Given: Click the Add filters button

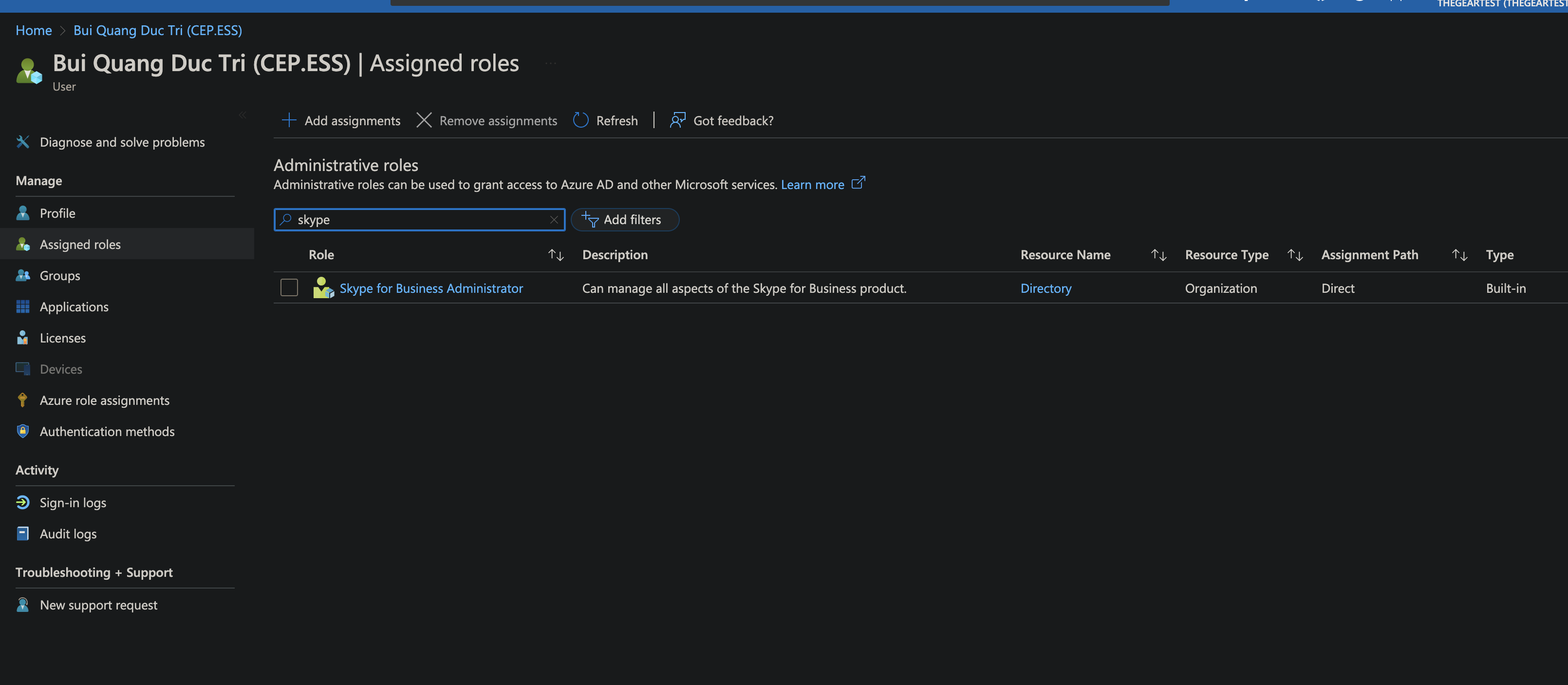Looking at the screenshot, I should [x=625, y=219].
